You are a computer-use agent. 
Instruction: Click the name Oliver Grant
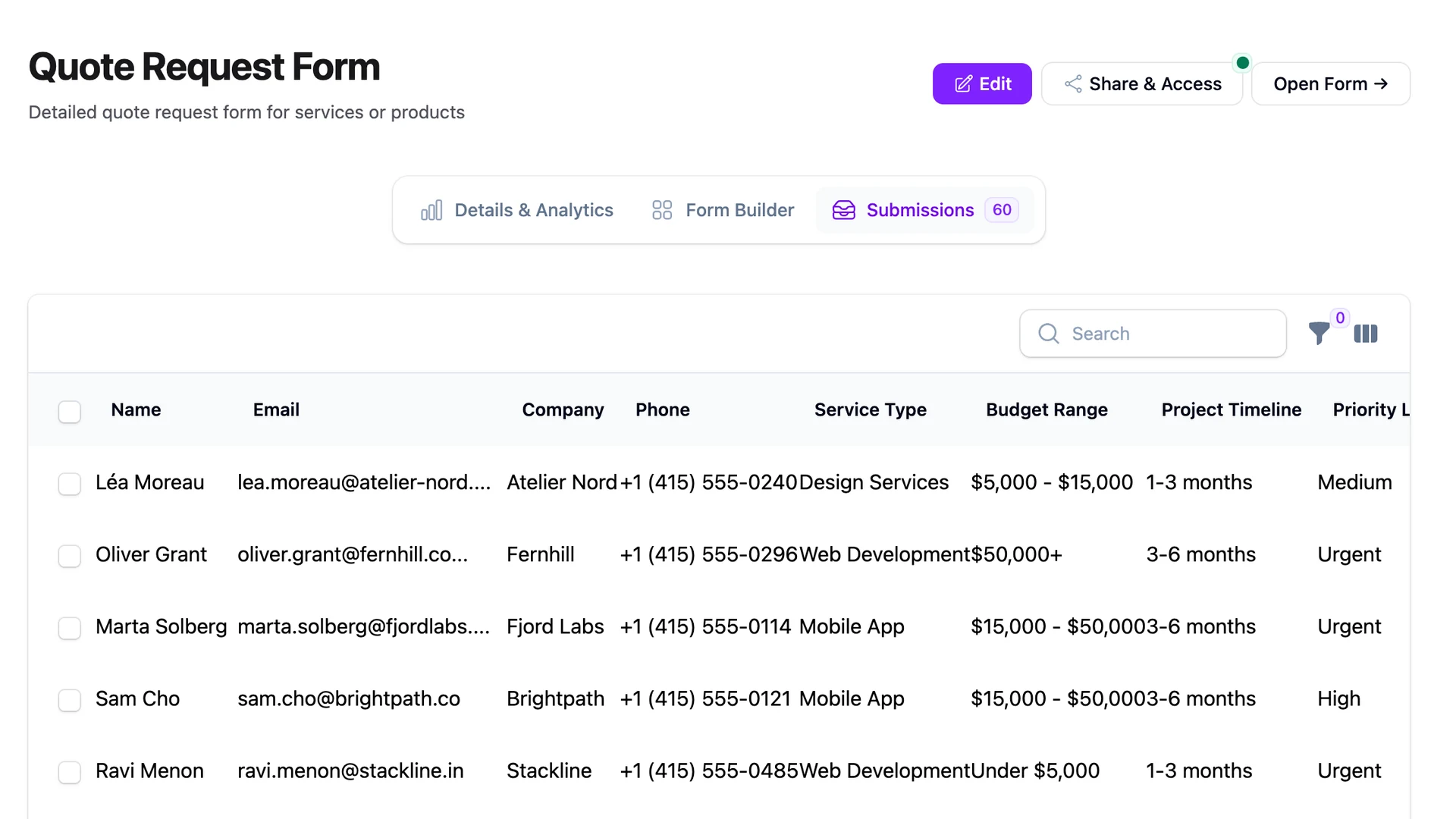(151, 554)
